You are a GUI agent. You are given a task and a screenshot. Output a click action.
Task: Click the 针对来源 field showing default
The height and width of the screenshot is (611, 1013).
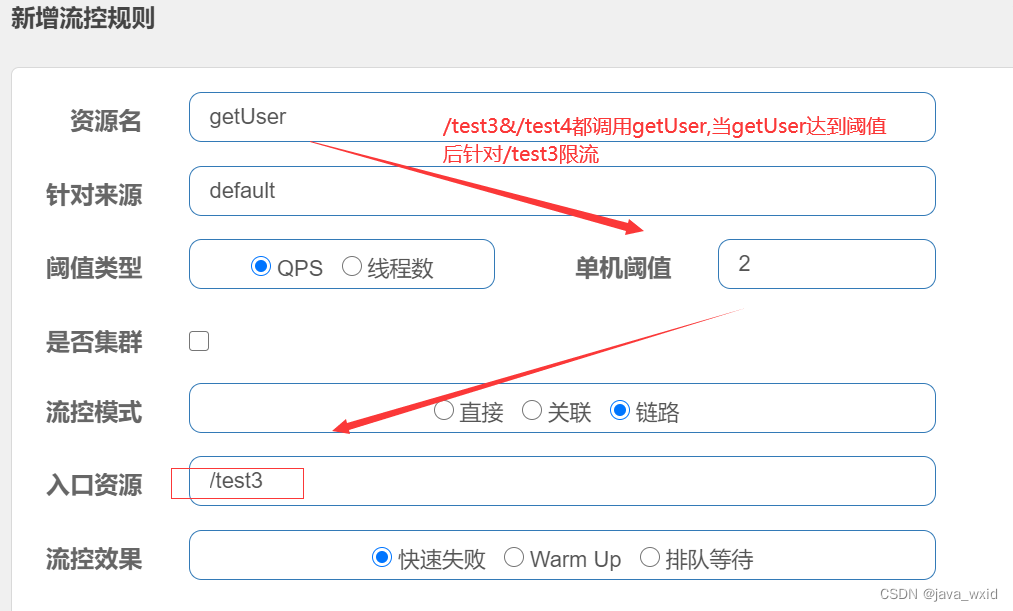click(x=562, y=191)
